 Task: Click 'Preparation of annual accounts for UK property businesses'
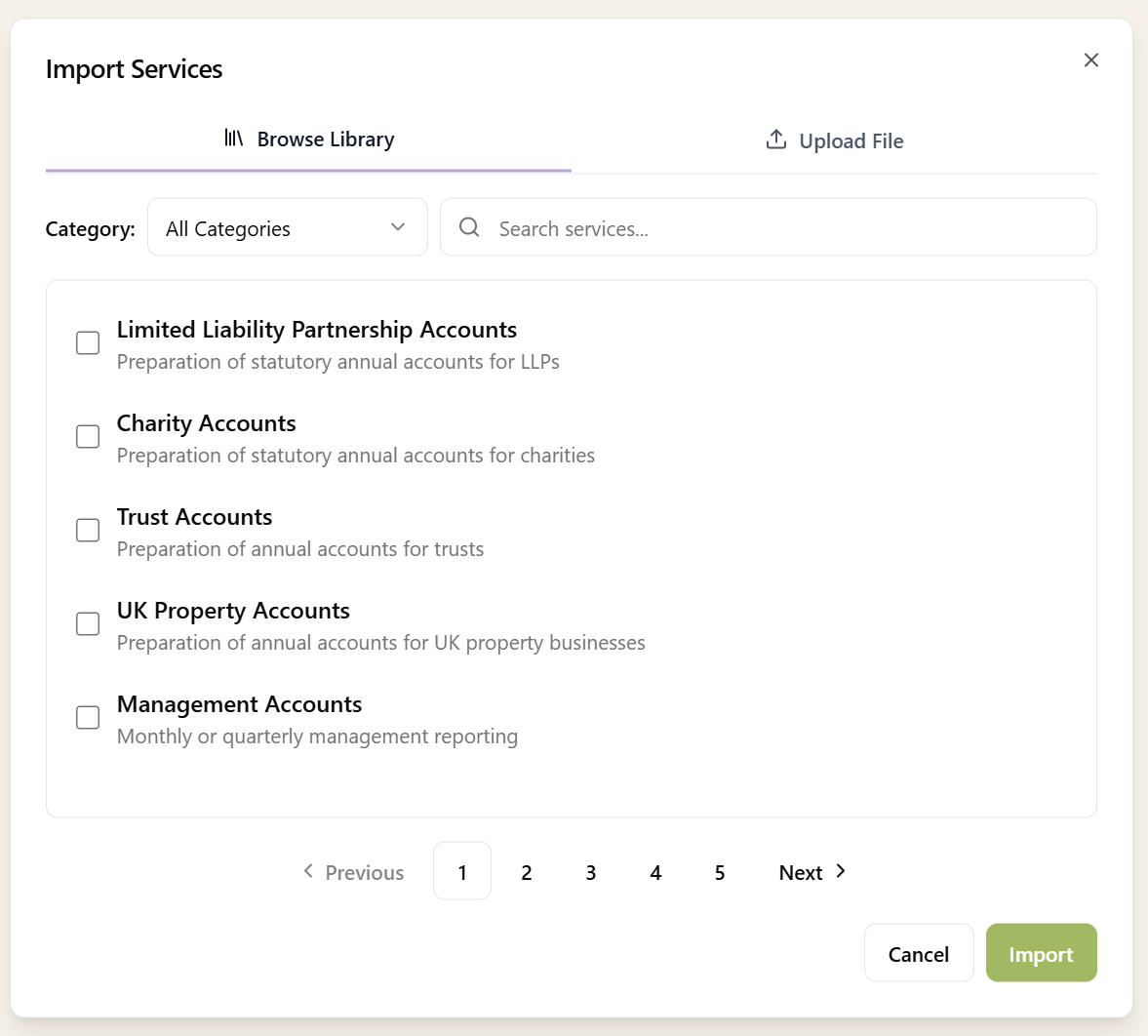[380, 643]
